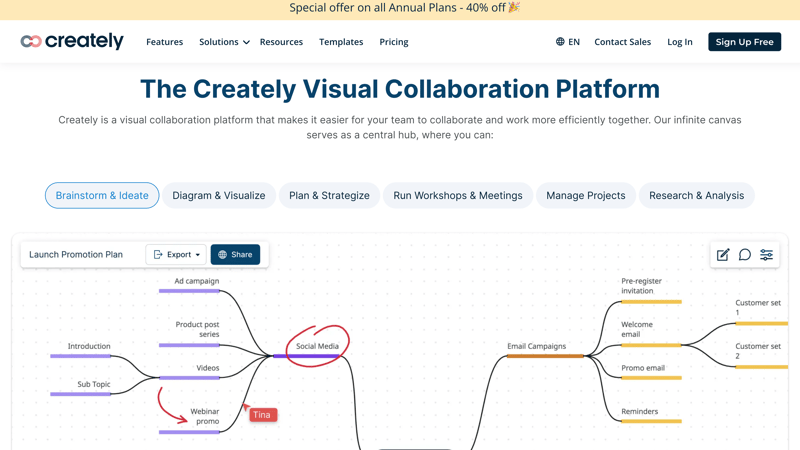Select the Reminders node
Screen dimensions: 800x450
point(640,411)
